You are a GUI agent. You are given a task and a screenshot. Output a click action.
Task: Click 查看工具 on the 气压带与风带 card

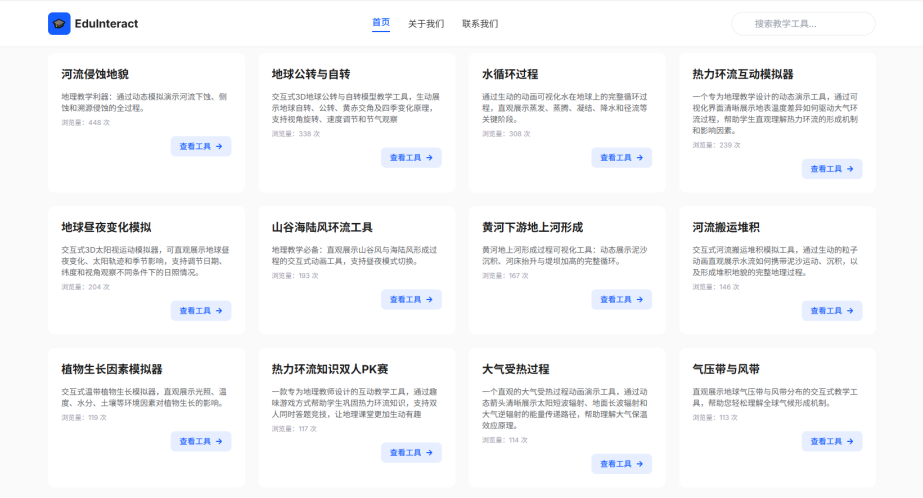[832, 441]
